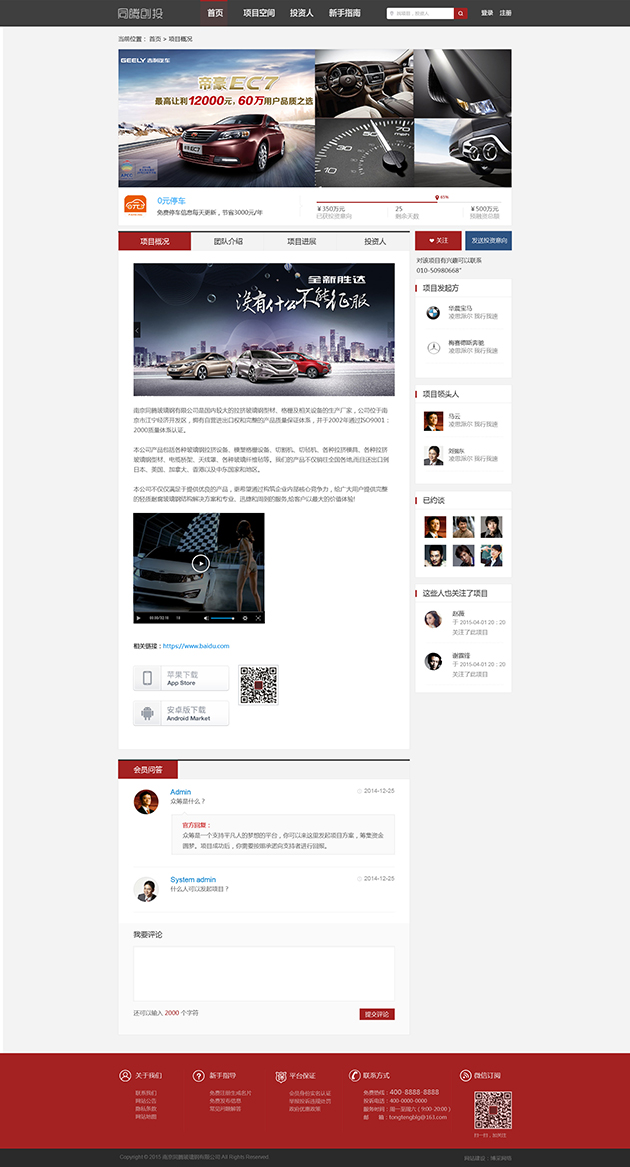
Task: Click the 我要评论 comment text area
Action: tap(264, 974)
